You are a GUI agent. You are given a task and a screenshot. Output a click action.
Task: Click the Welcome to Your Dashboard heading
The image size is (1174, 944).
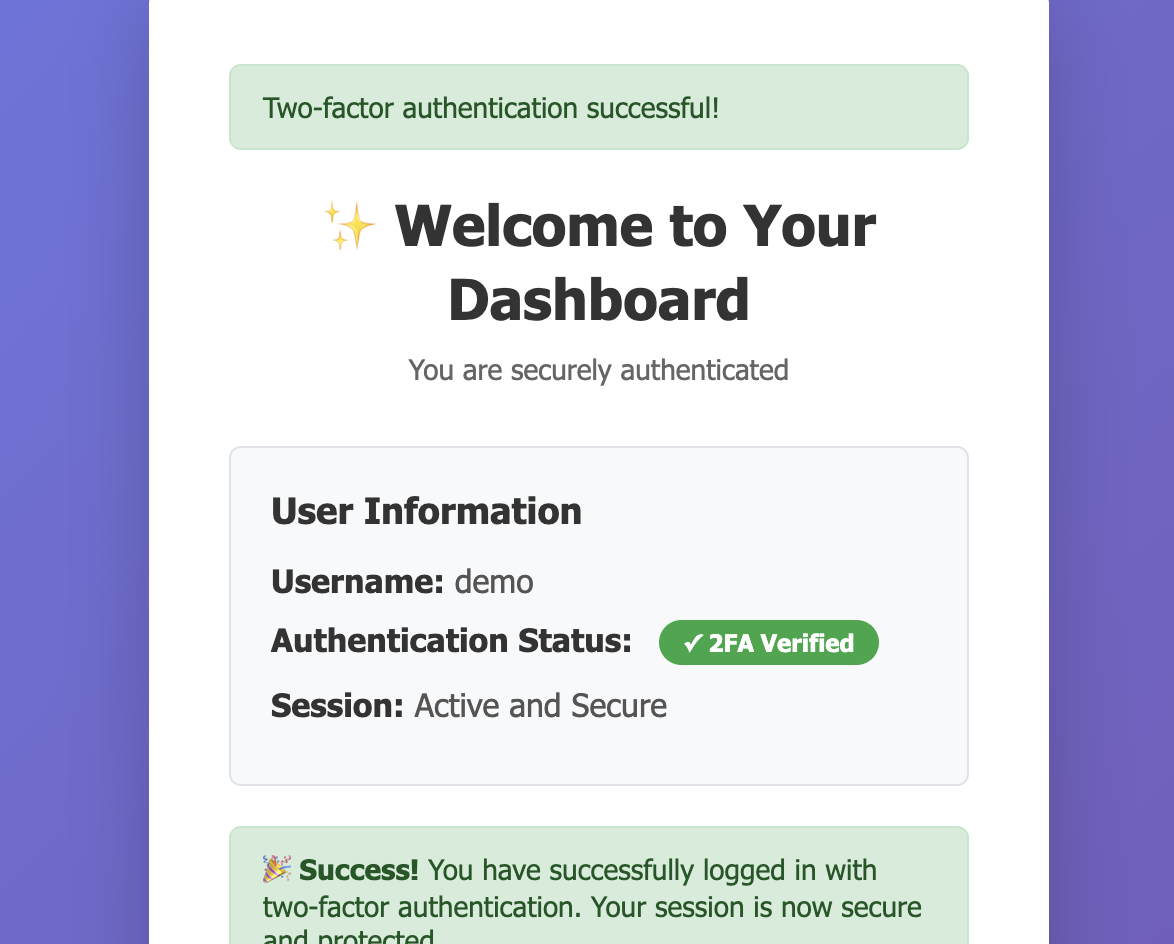pyautogui.click(x=634, y=226)
